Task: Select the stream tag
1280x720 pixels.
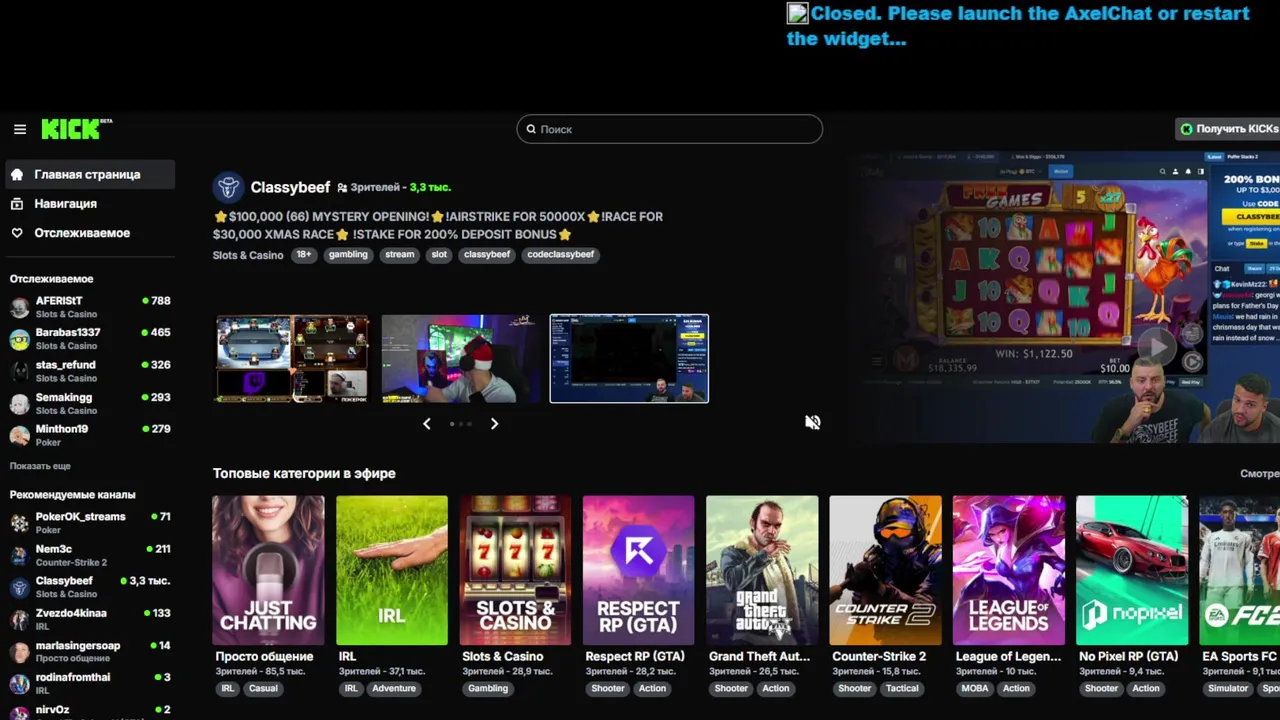Action: coord(399,255)
